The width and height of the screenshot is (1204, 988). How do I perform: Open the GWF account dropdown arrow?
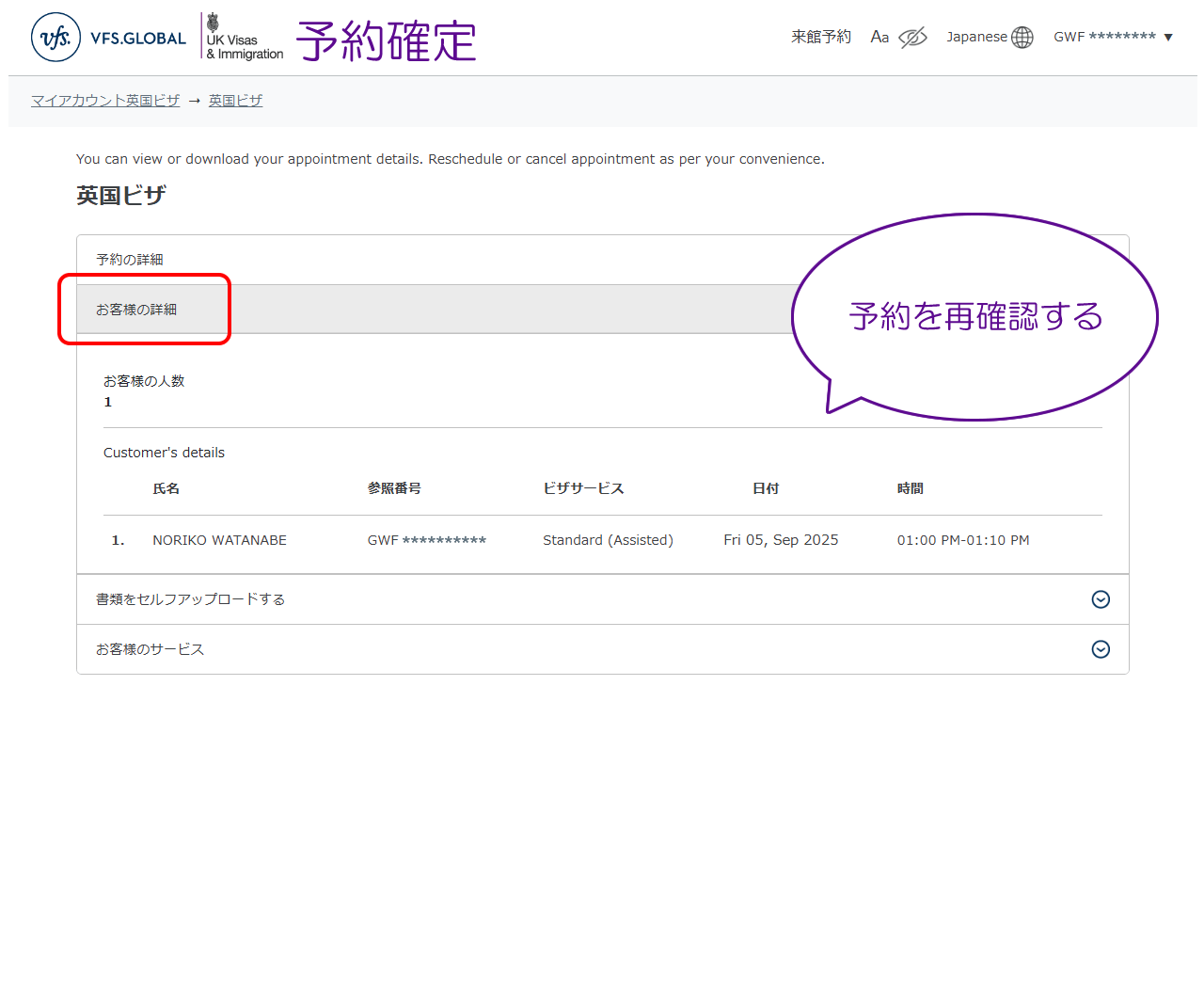[x=1168, y=38]
